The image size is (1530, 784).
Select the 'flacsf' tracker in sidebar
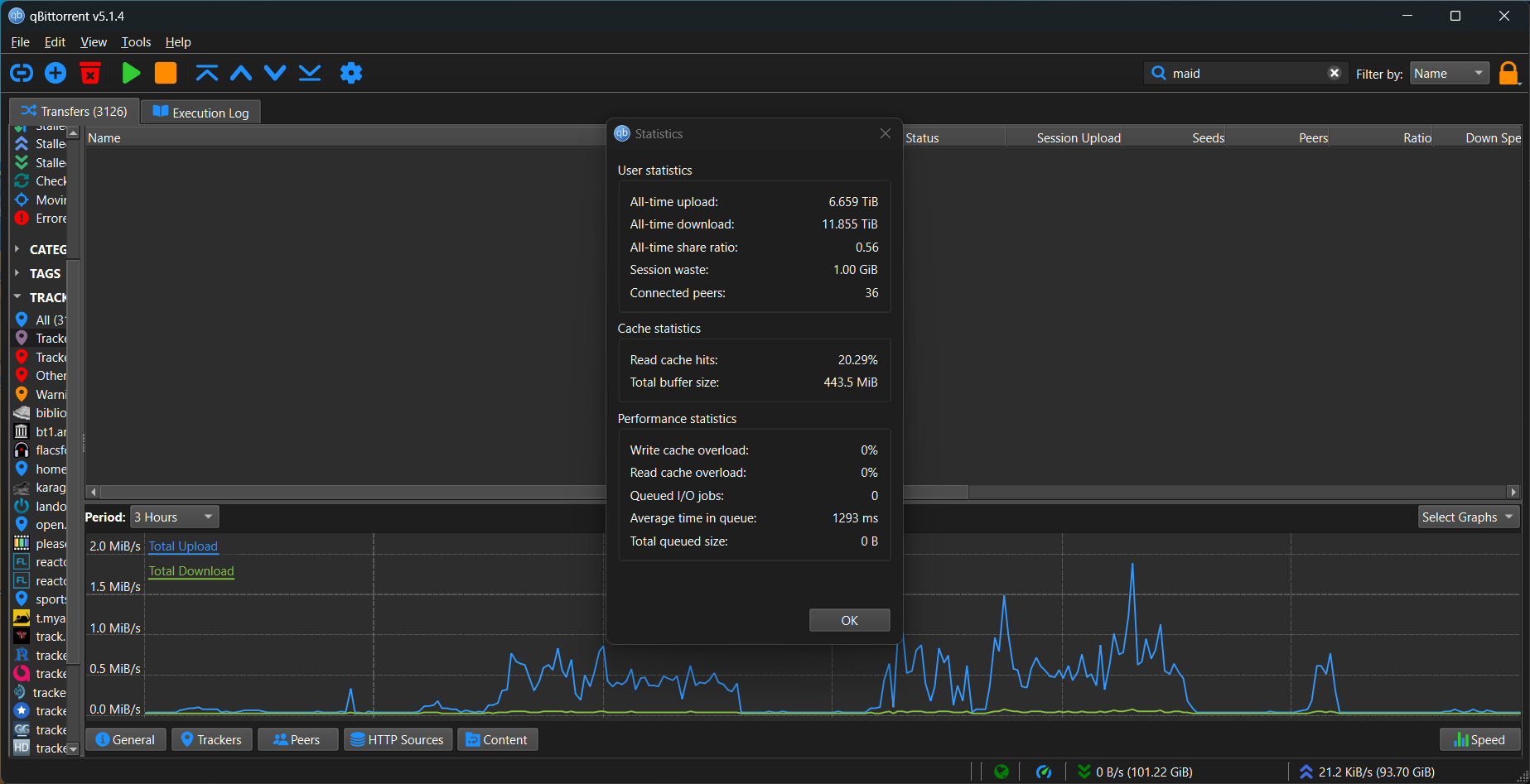click(41, 450)
